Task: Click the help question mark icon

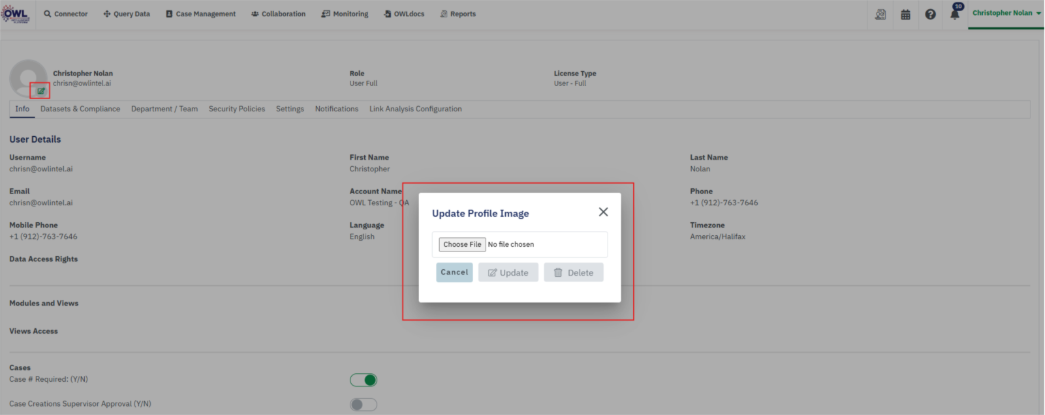Action: [930, 14]
